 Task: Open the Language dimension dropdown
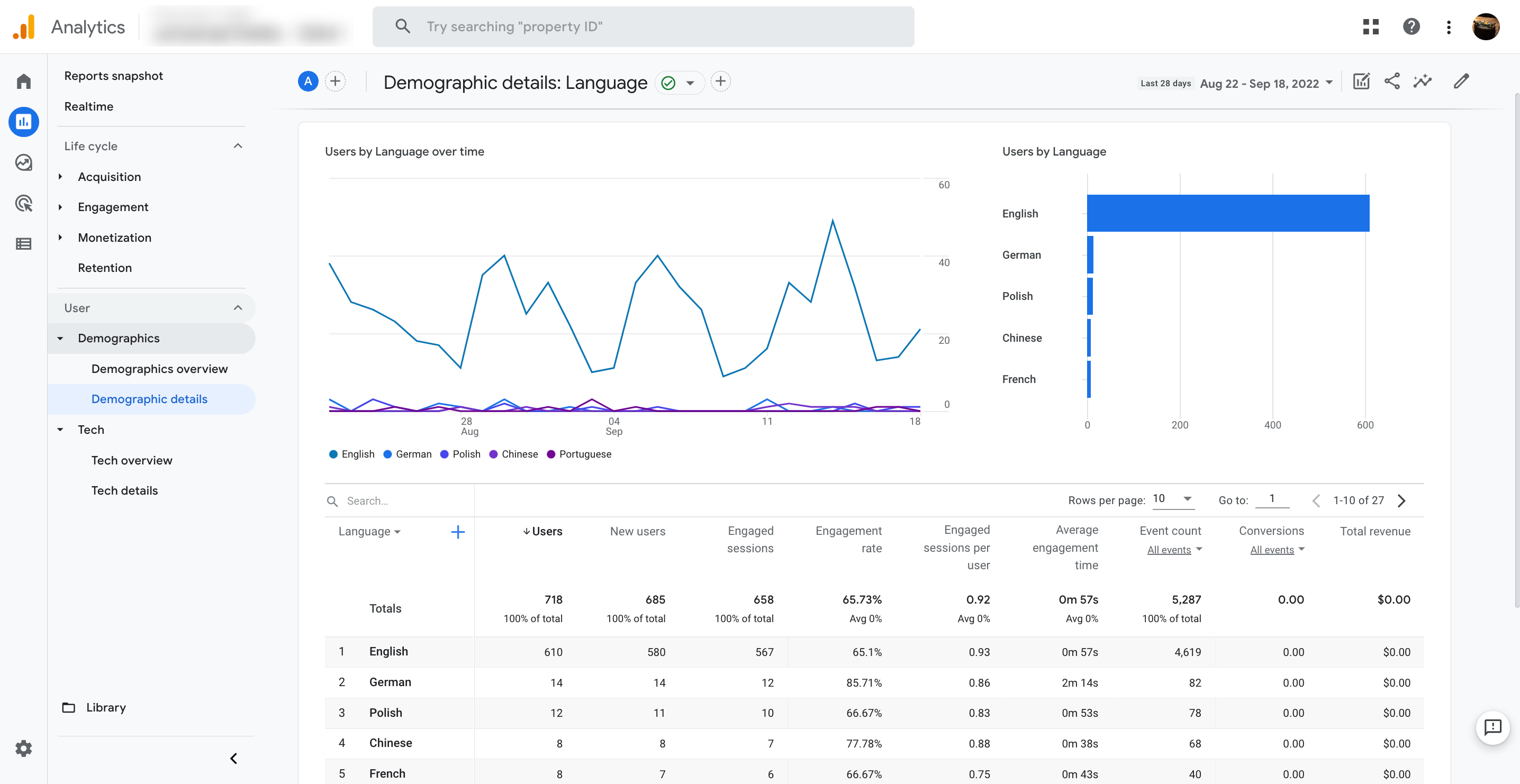(369, 532)
